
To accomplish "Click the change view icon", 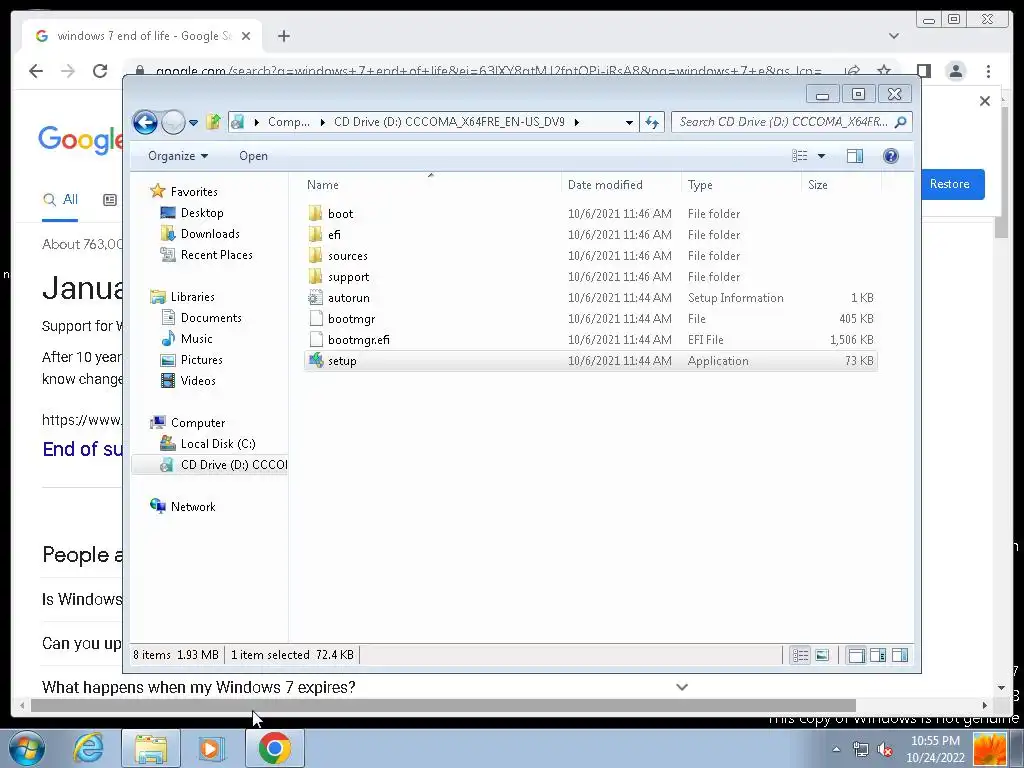I will [x=799, y=155].
